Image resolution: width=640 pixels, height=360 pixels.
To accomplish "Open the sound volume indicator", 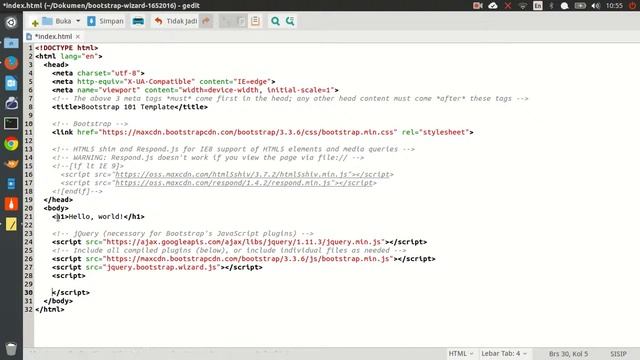I will click(x=596, y=6).
